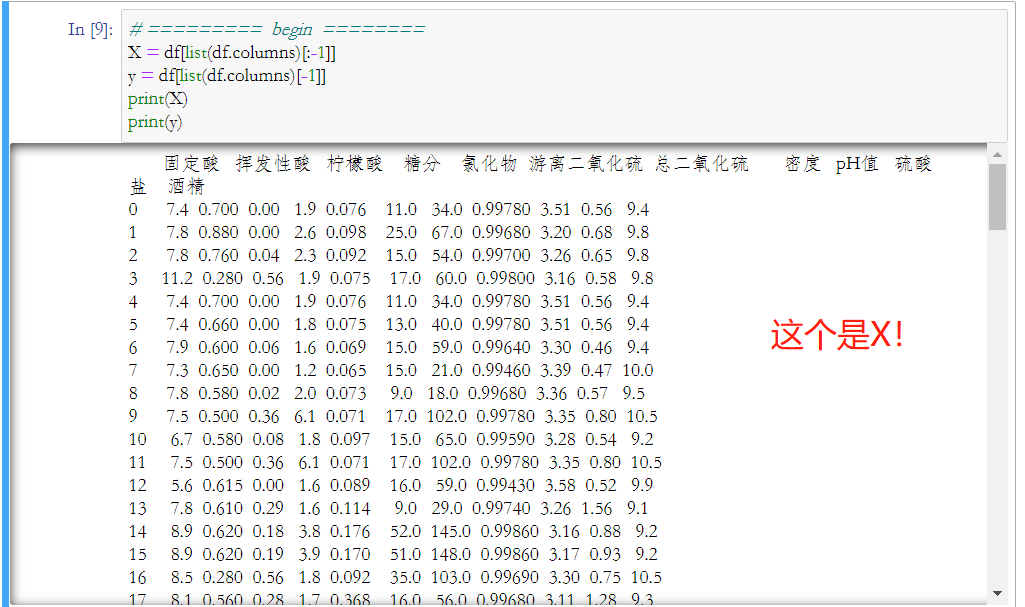Click the '游离二氧化硫' column header

pyautogui.click(x=586, y=163)
